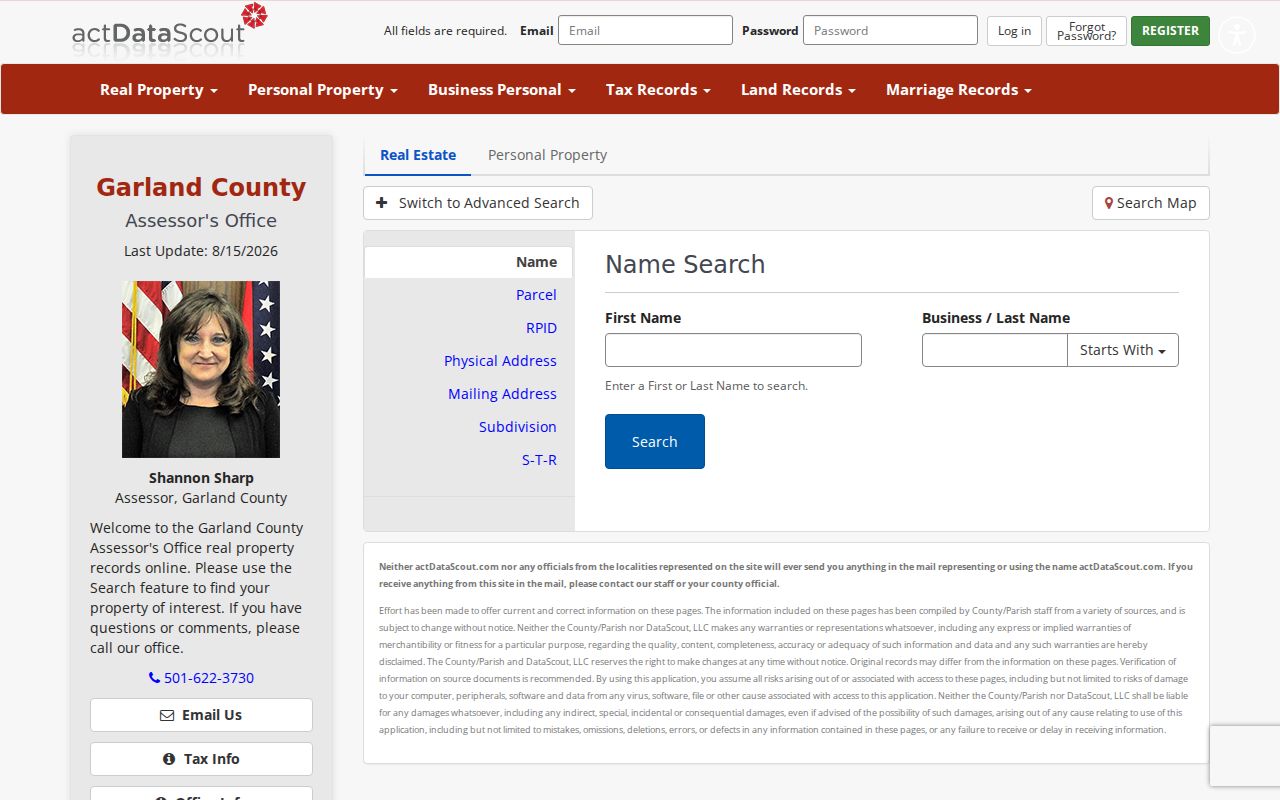Click the First Name input field
Image resolution: width=1280 pixels, height=800 pixels.
[733, 350]
